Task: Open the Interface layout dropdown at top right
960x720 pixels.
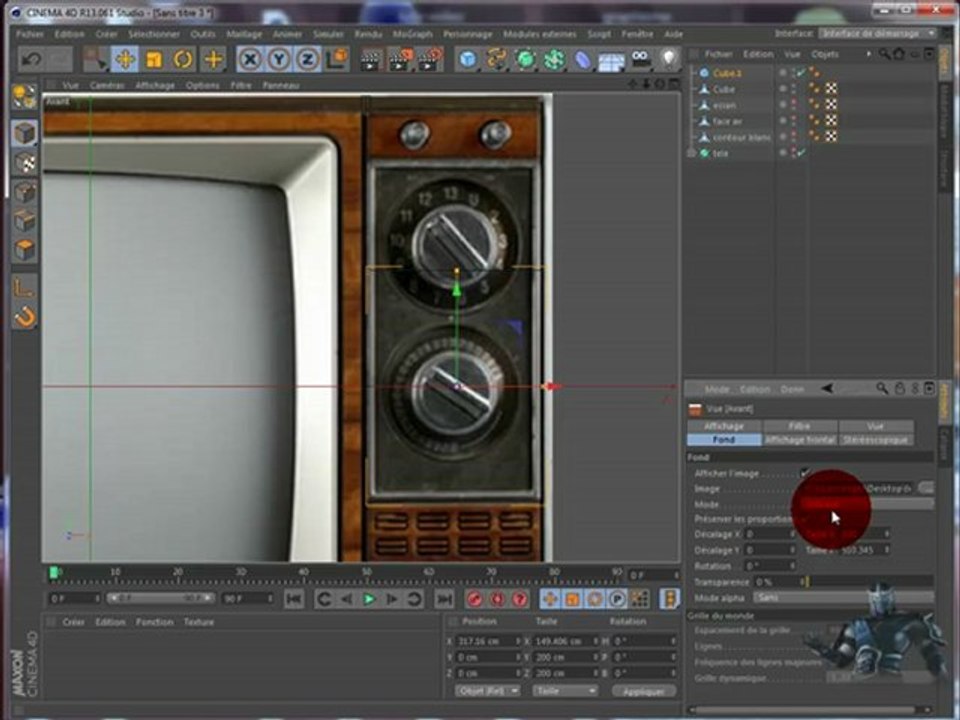Action: (x=877, y=33)
